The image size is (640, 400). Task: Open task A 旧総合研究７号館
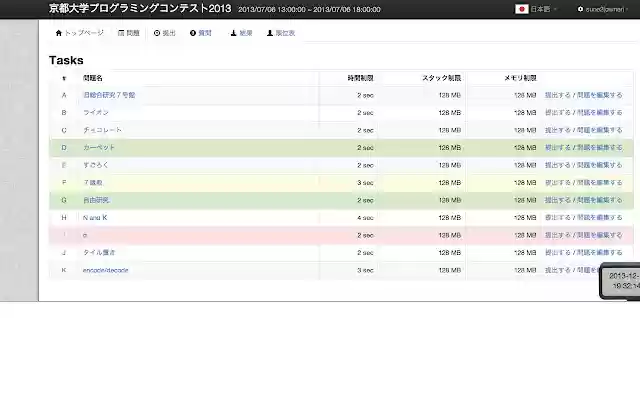(x=109, y=95)
